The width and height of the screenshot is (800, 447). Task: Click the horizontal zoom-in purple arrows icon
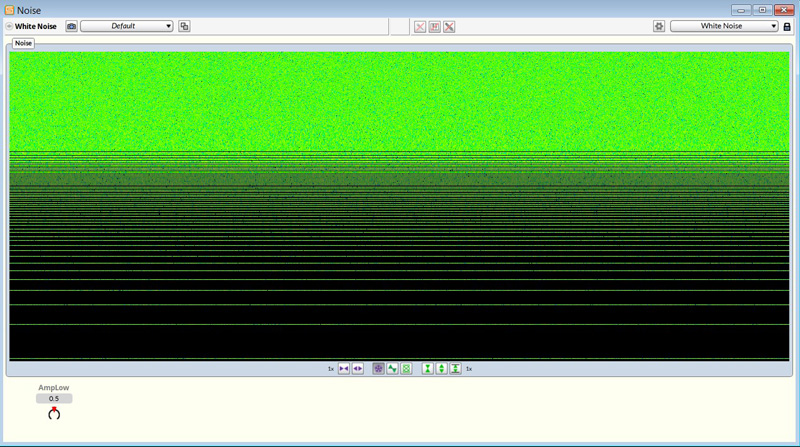(344, 368)
